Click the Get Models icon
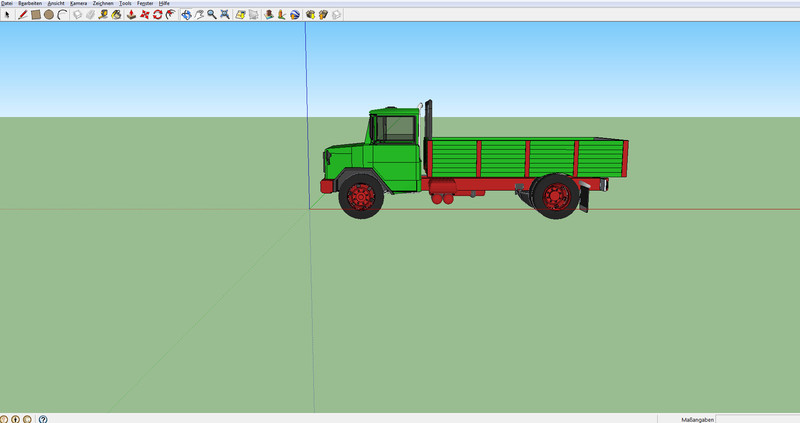Viewport: 800px width, 423px height. 310,15
